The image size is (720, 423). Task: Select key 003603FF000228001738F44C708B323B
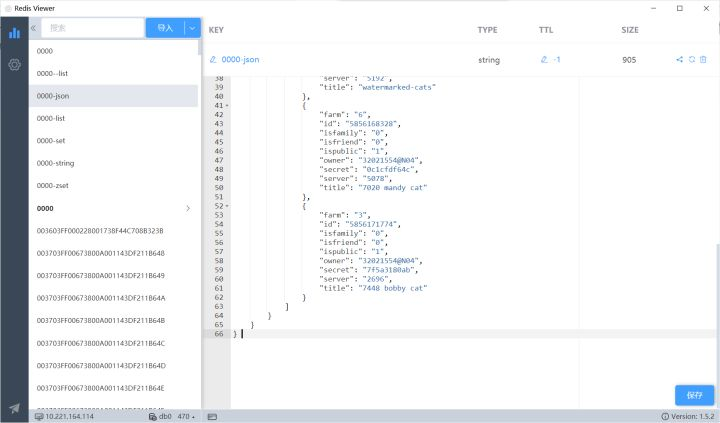[x=113, y=231]
